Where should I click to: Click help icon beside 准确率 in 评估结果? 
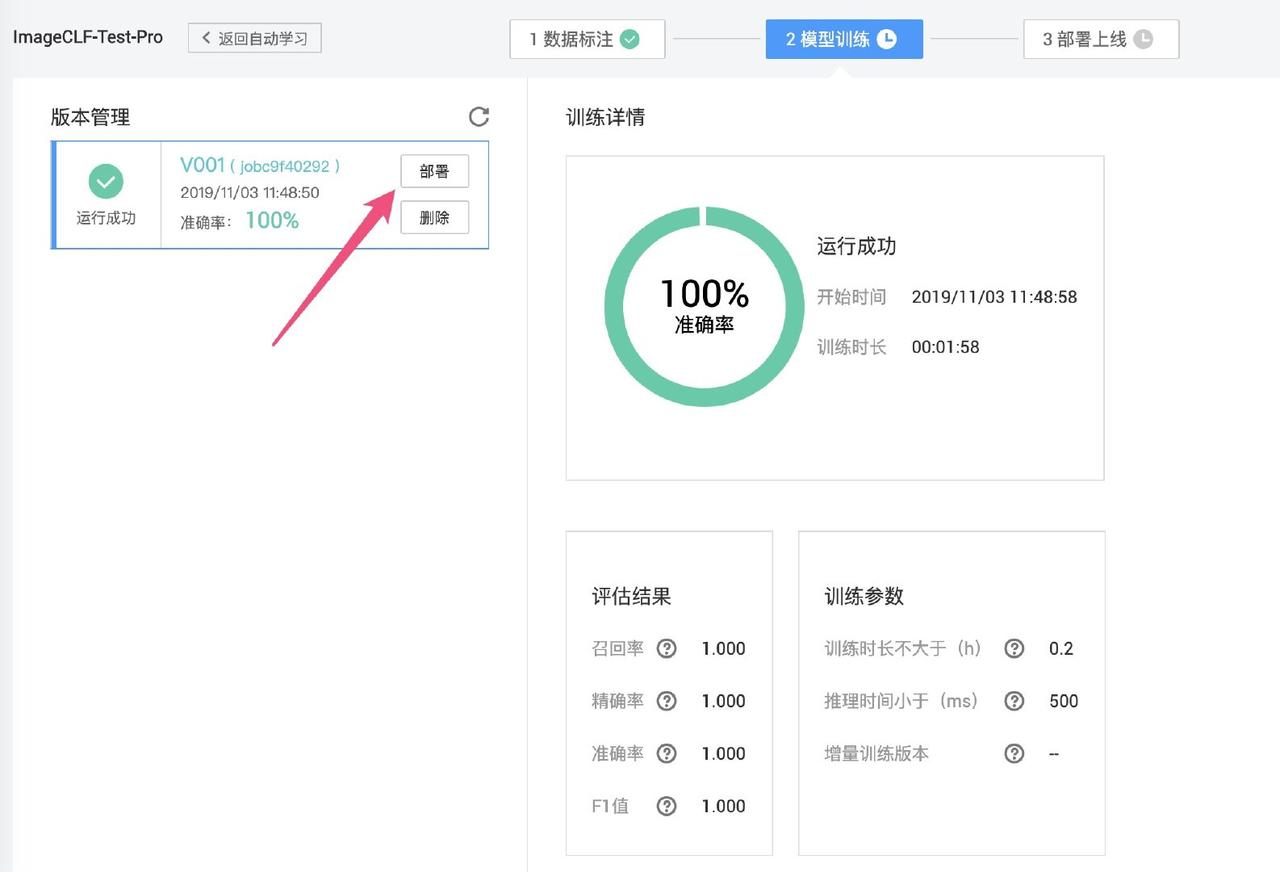tap(666, 753)
